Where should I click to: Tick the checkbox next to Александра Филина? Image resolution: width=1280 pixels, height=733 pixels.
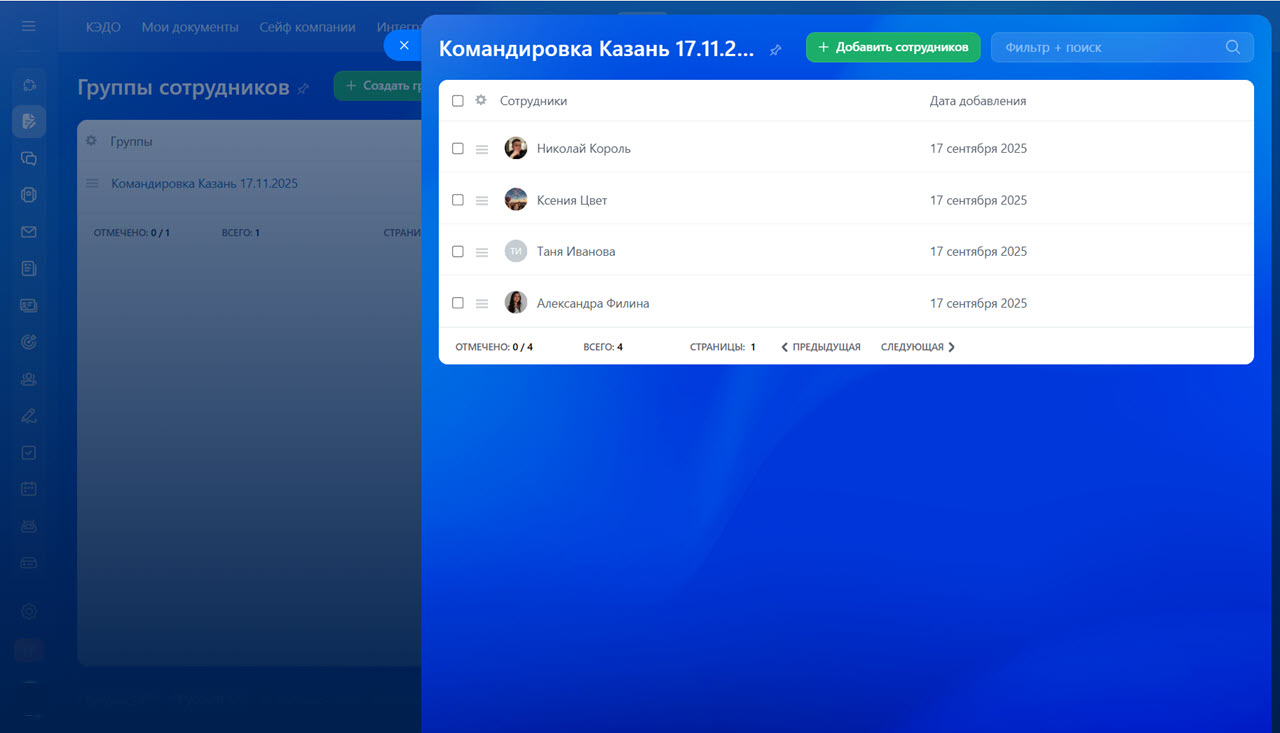(x=458, y=303)
